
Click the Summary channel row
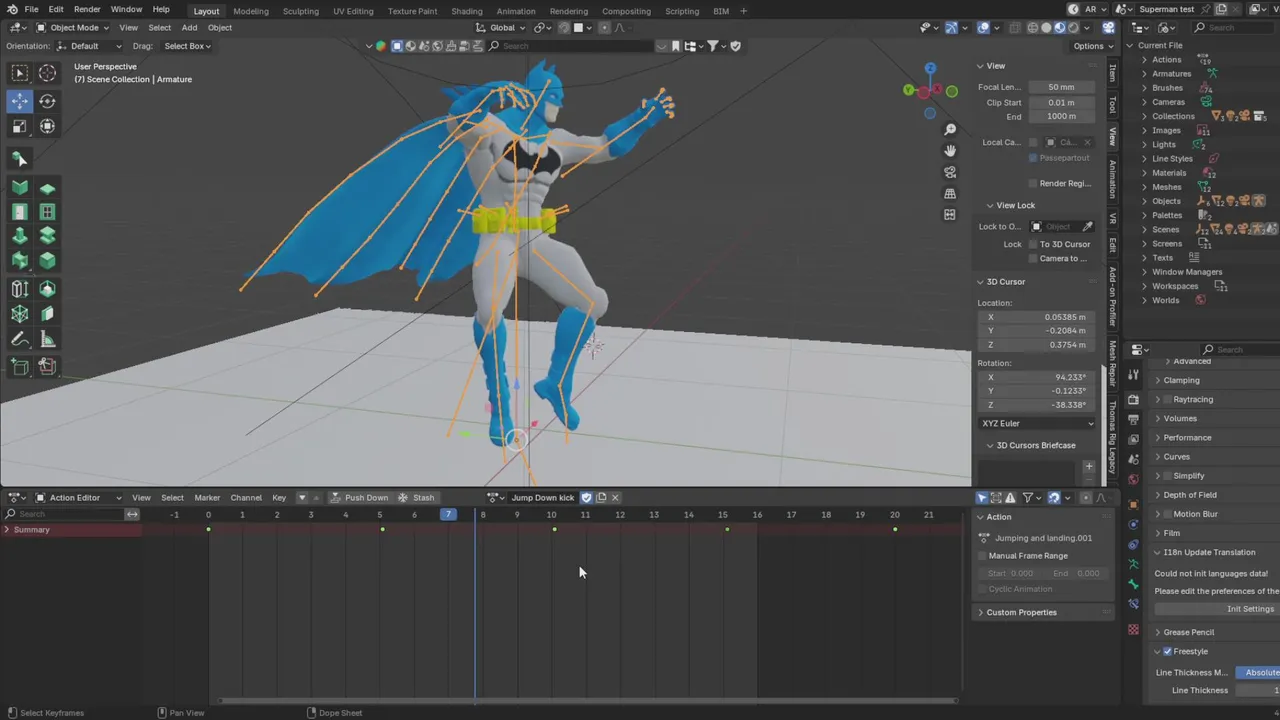(70, 530)
